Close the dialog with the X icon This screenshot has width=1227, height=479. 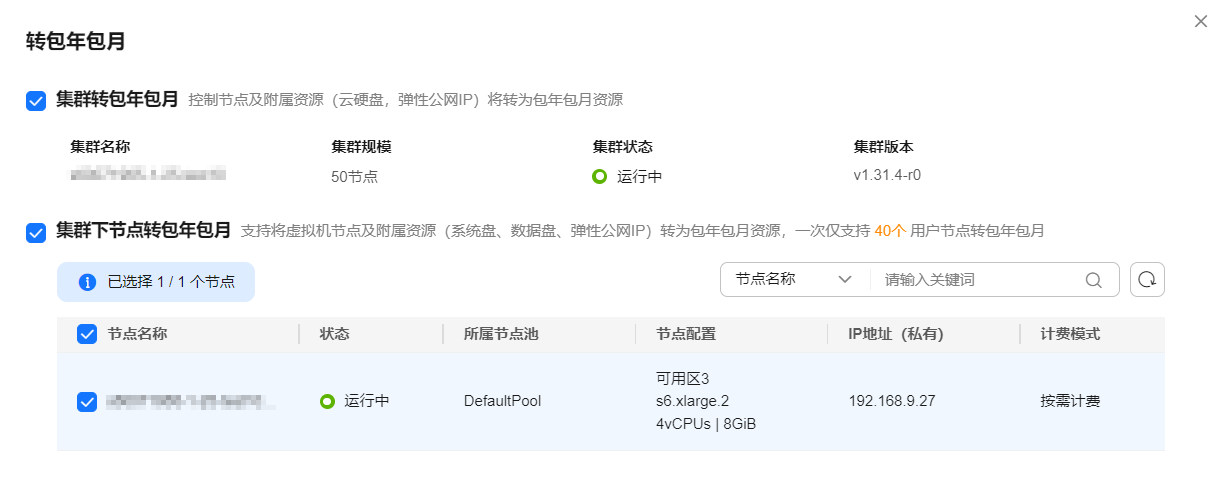[x=1201, y=21]
